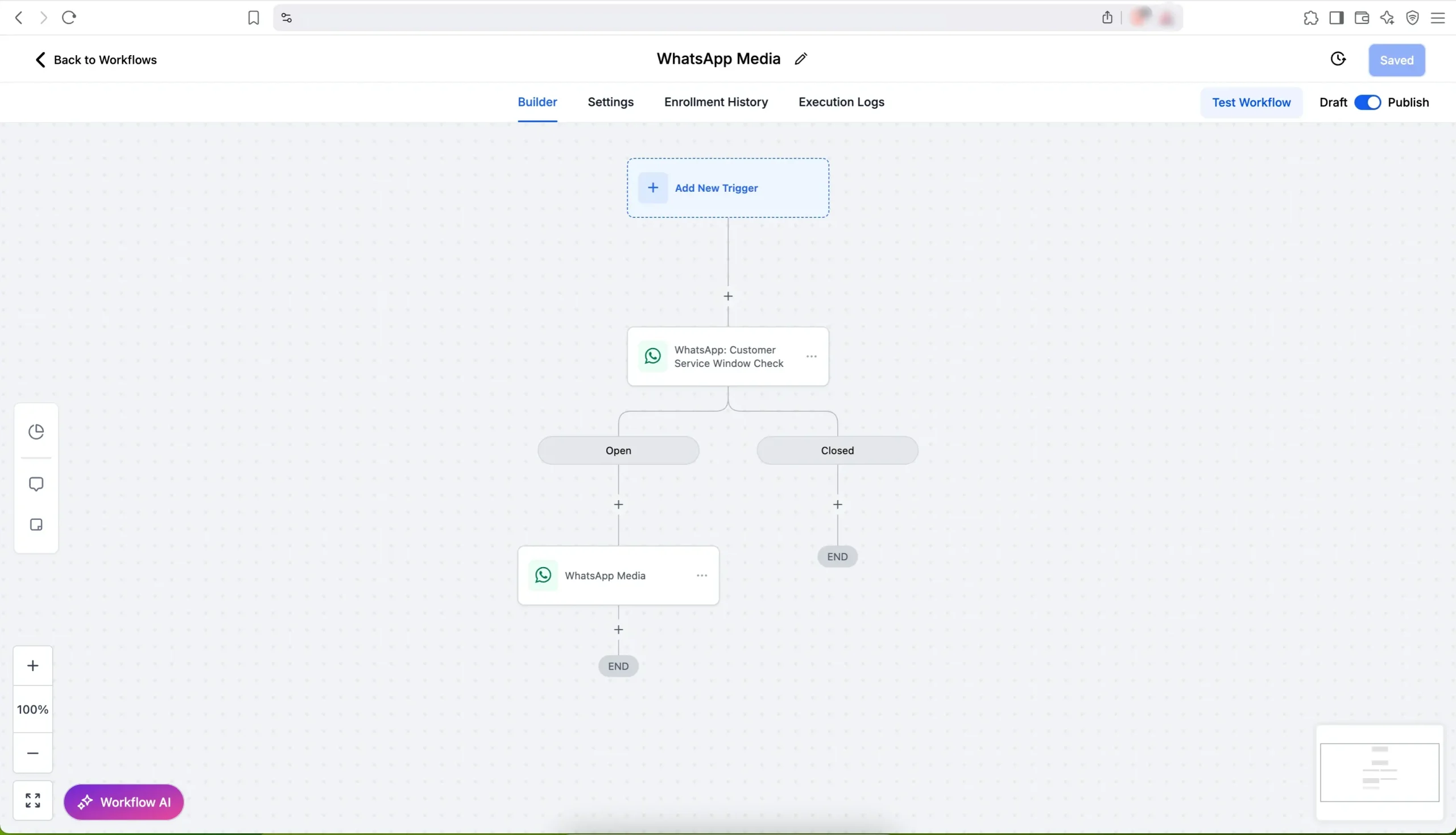Image resolution: width=1456 pixels, height=835 pixels.
Task: Open the browser wallet icon
Action: coord(1362,18)
